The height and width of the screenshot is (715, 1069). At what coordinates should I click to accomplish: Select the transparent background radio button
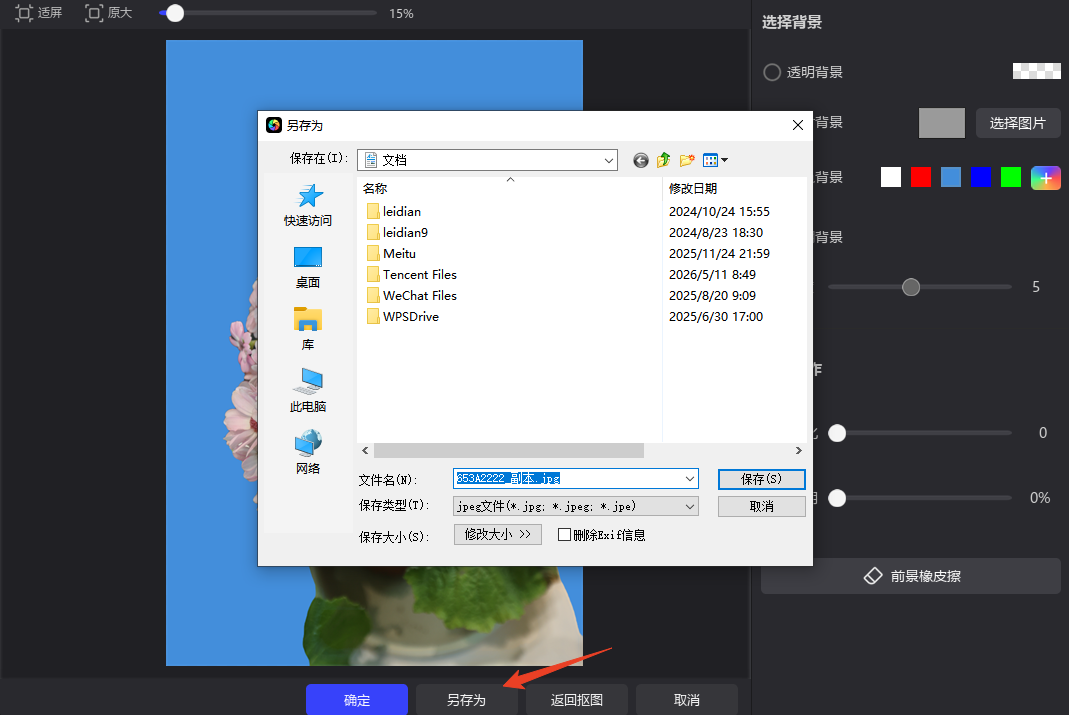point(772,72)
